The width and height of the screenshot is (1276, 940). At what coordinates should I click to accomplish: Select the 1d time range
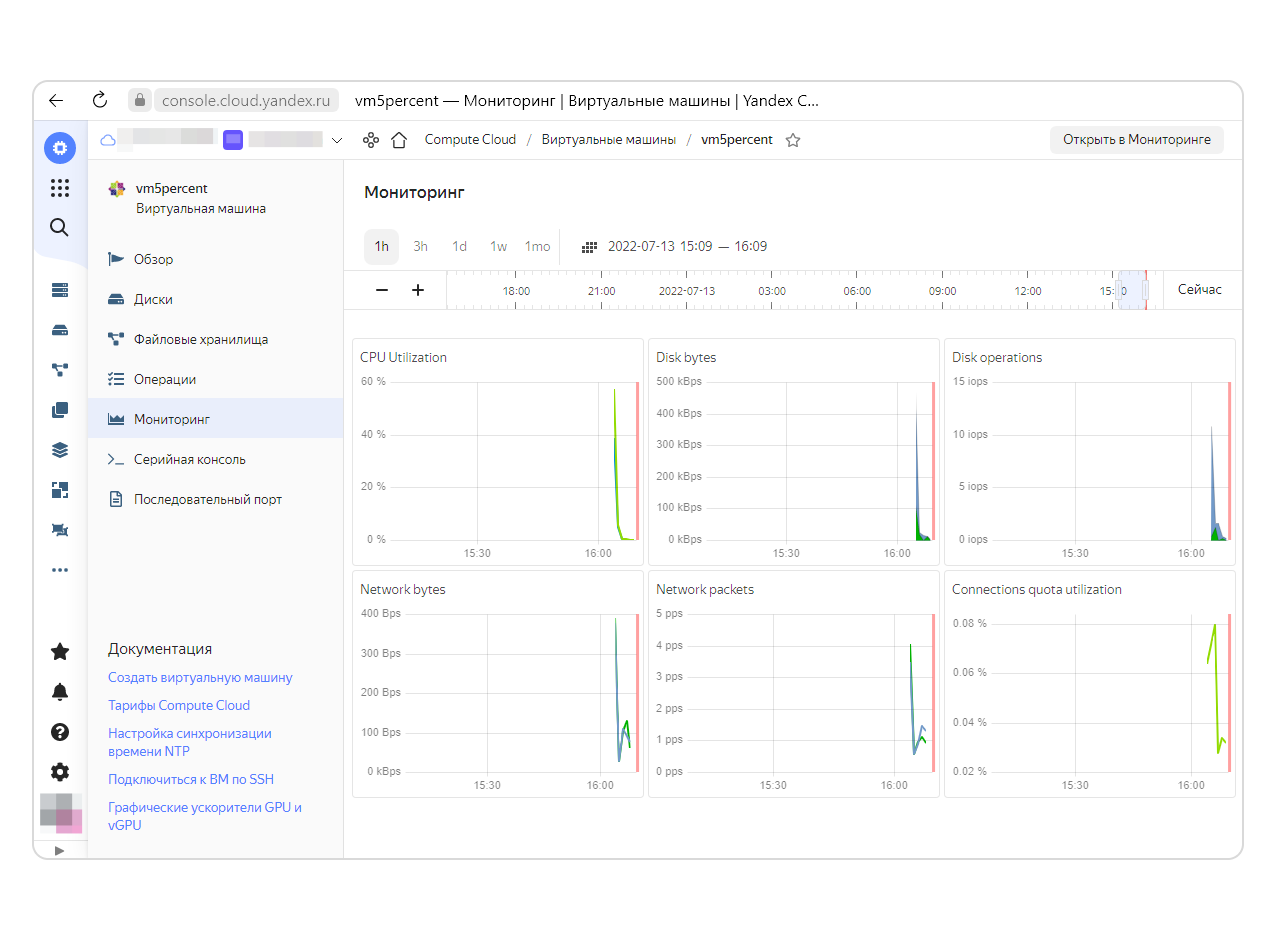[x=459, y=246]
